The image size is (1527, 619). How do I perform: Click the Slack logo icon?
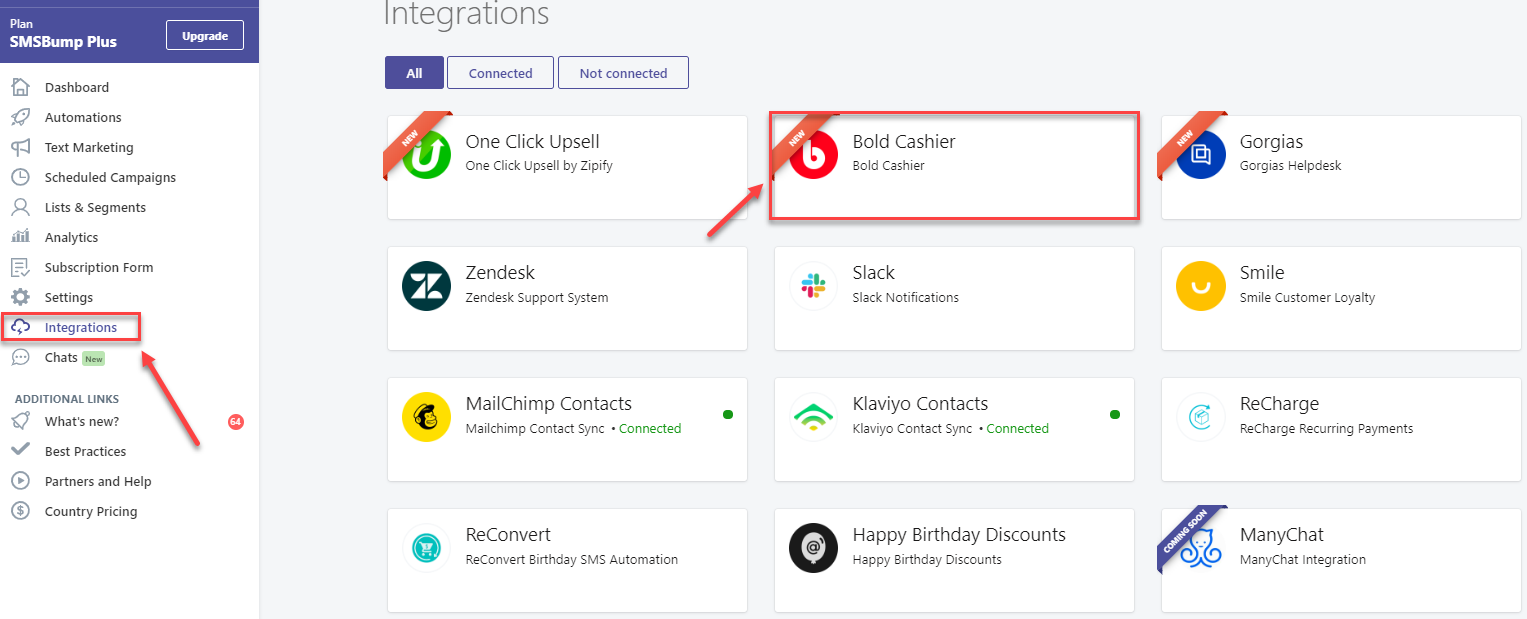814,286
